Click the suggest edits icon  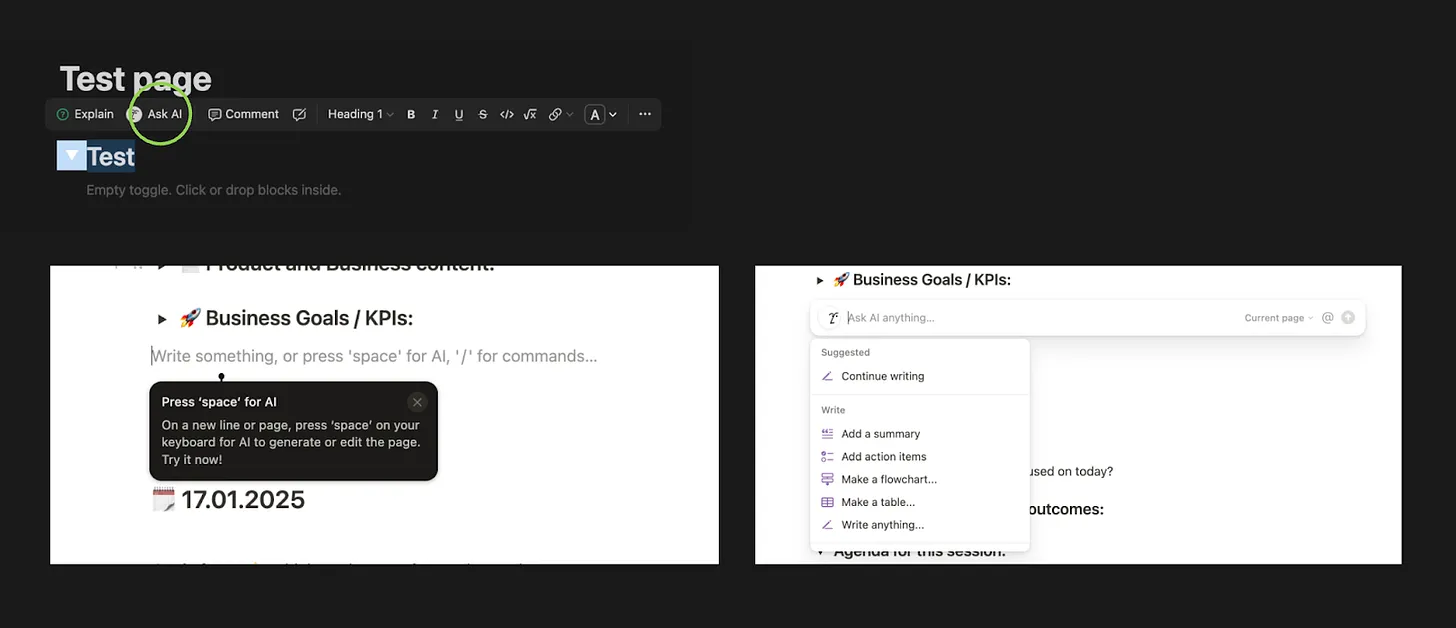click(x=299, y=115)
